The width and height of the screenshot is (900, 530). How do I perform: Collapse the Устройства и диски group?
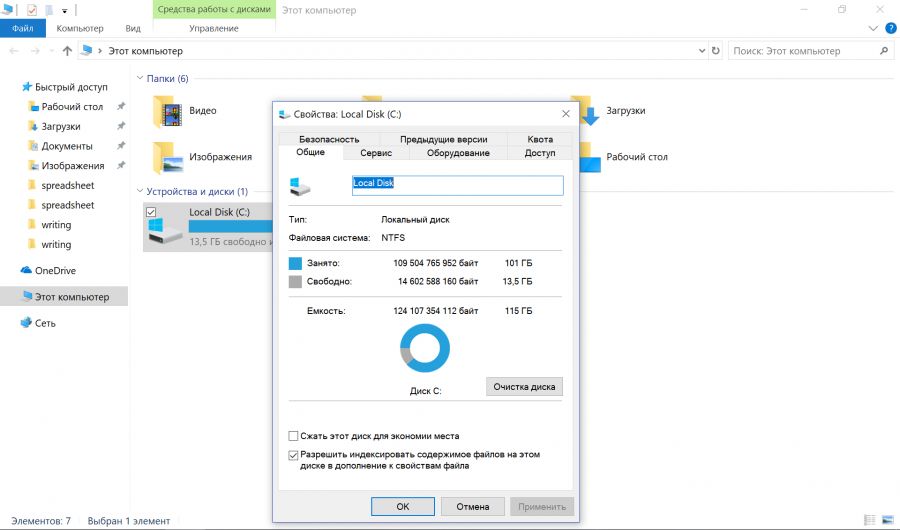coord(140,191)
